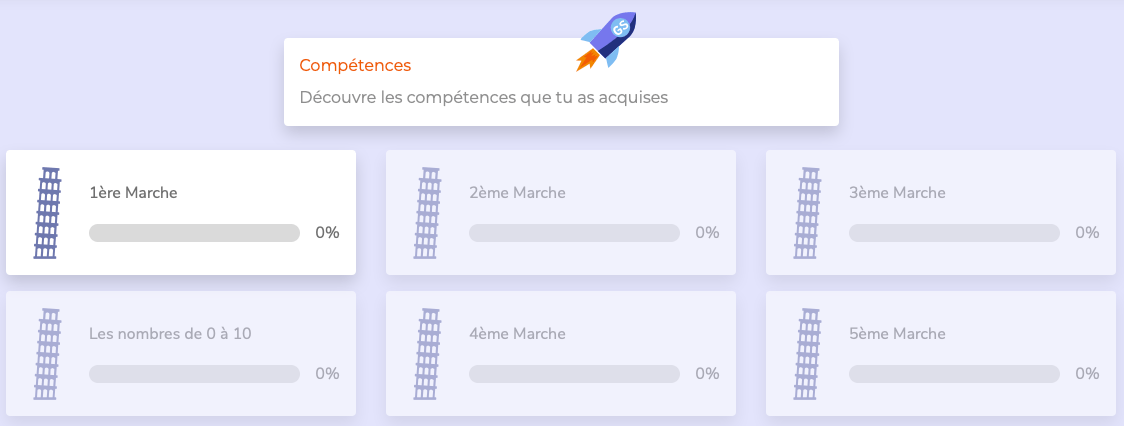The height and width of the screenshot is (426, 1124).
Task: Click the orange Compétences heading
Action: pos(355,65)
